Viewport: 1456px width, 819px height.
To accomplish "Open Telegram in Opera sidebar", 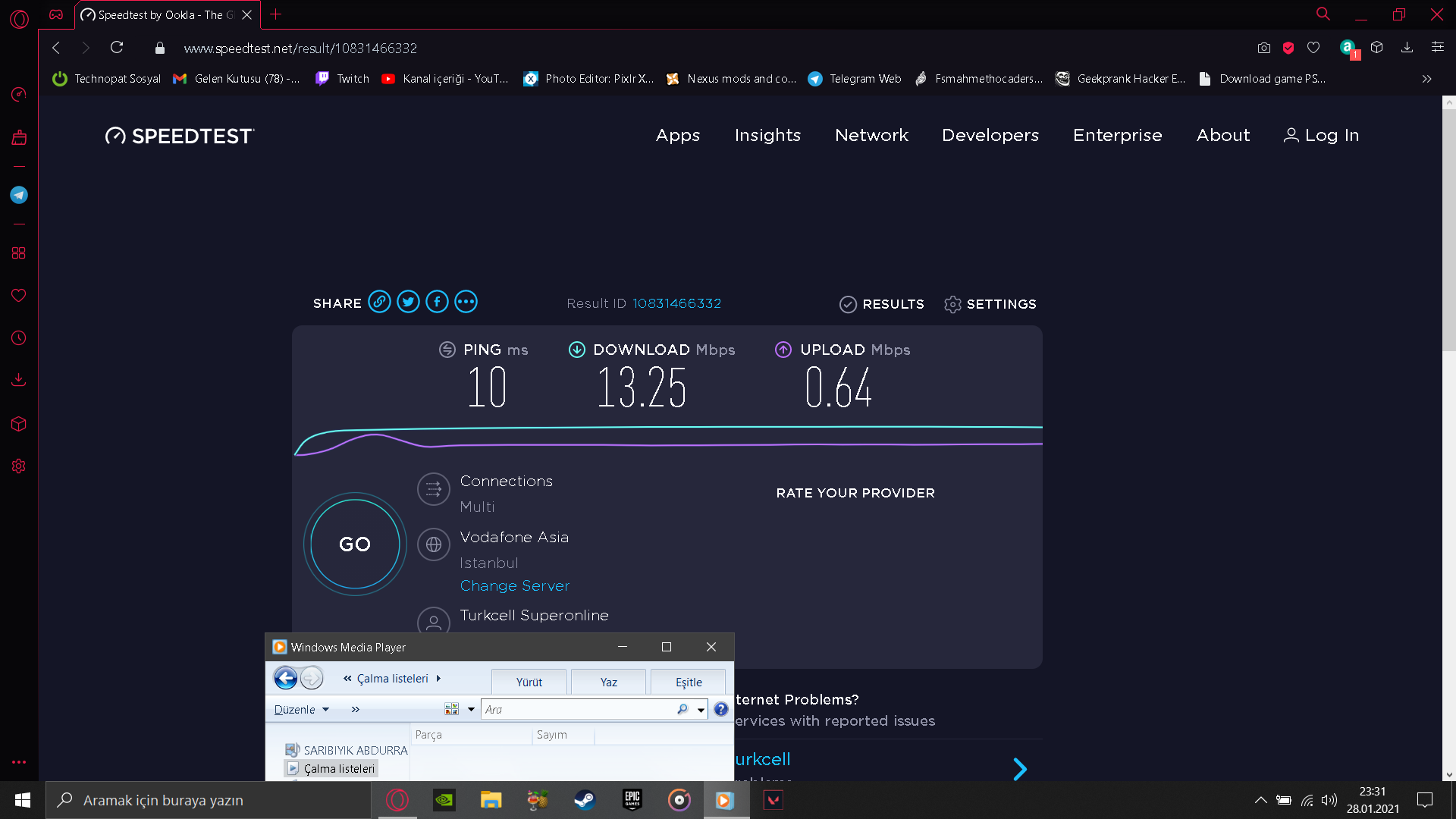I will pyautogui.click(x=19, y=195).
